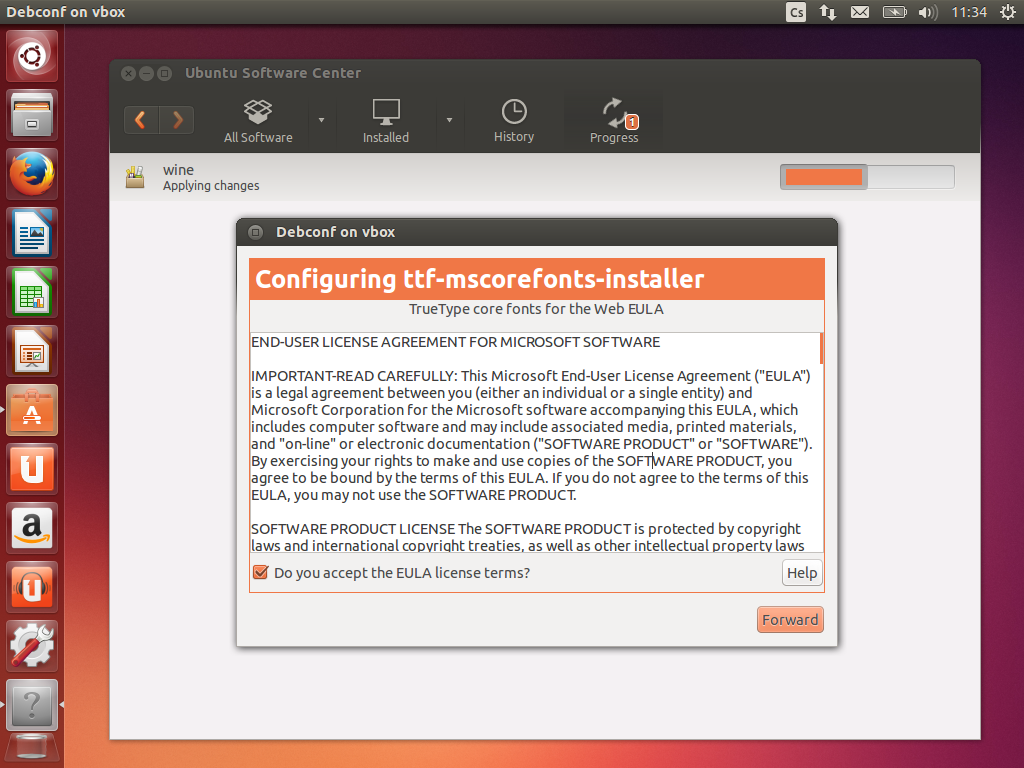1024x768 pixels.
Task: Open the All Software section
Action: (258, 121)
